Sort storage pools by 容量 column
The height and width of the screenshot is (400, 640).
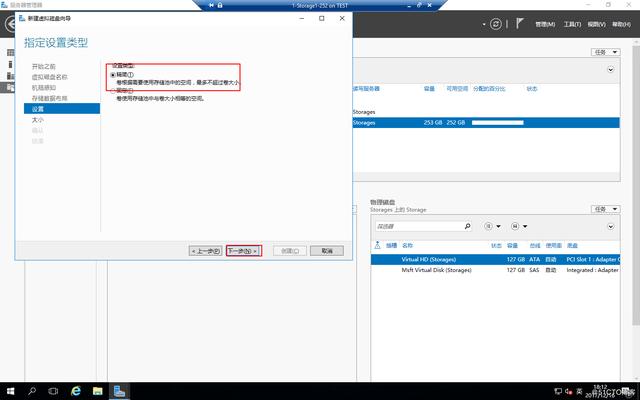click(x=429, y=89)
